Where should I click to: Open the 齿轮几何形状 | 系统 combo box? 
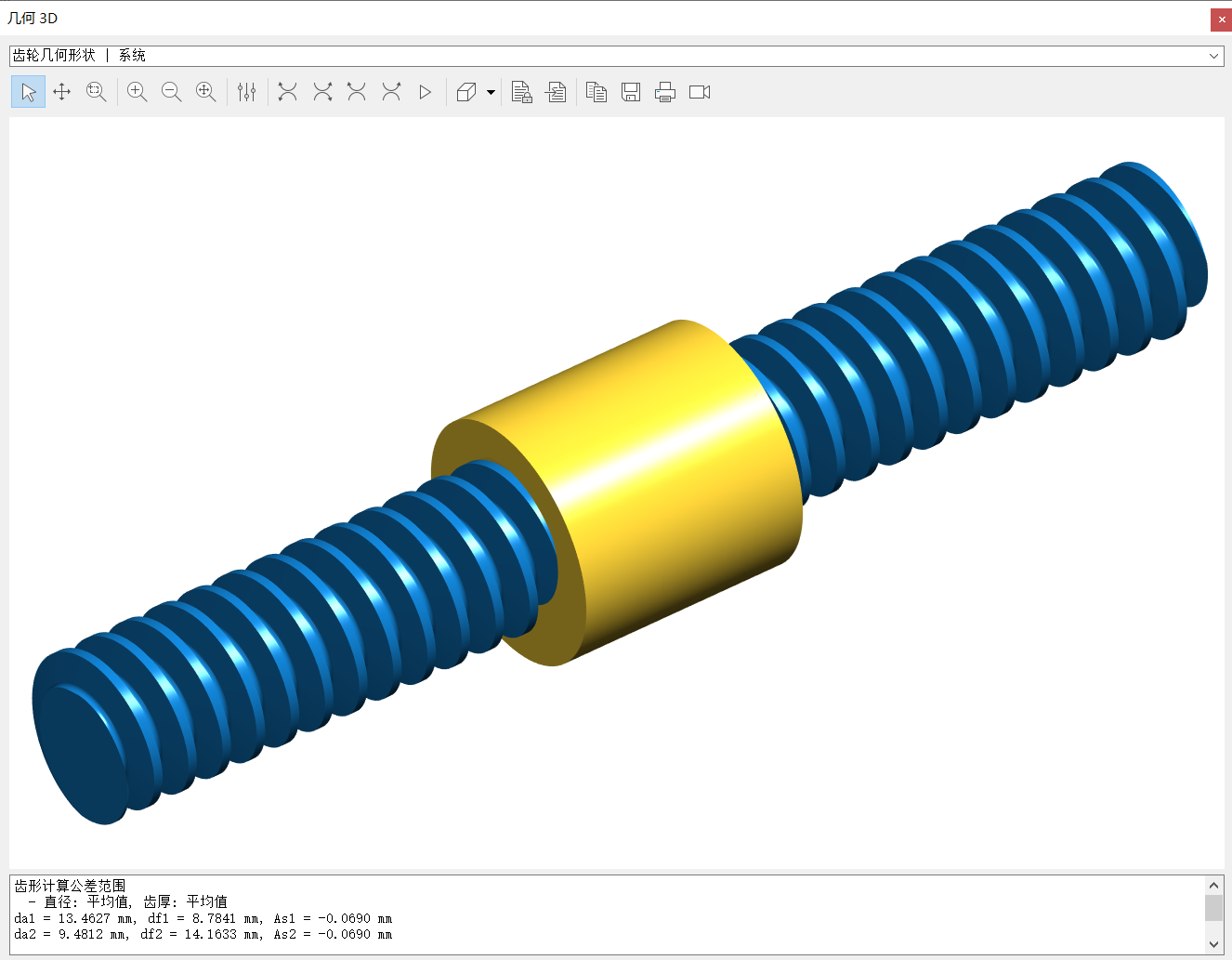click(x=616, y=56)
